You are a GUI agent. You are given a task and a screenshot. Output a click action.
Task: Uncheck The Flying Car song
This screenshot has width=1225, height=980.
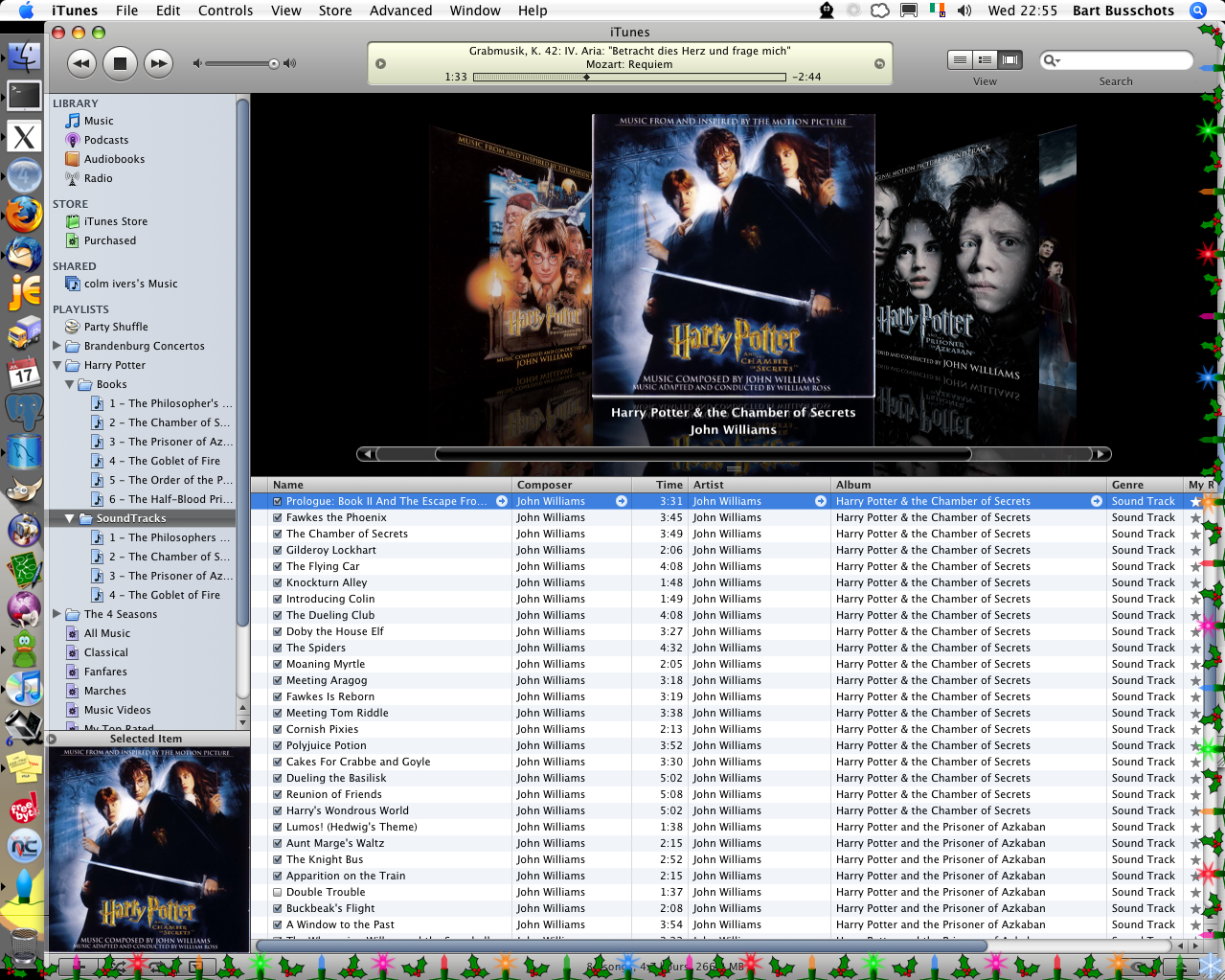tap(278, 566)
